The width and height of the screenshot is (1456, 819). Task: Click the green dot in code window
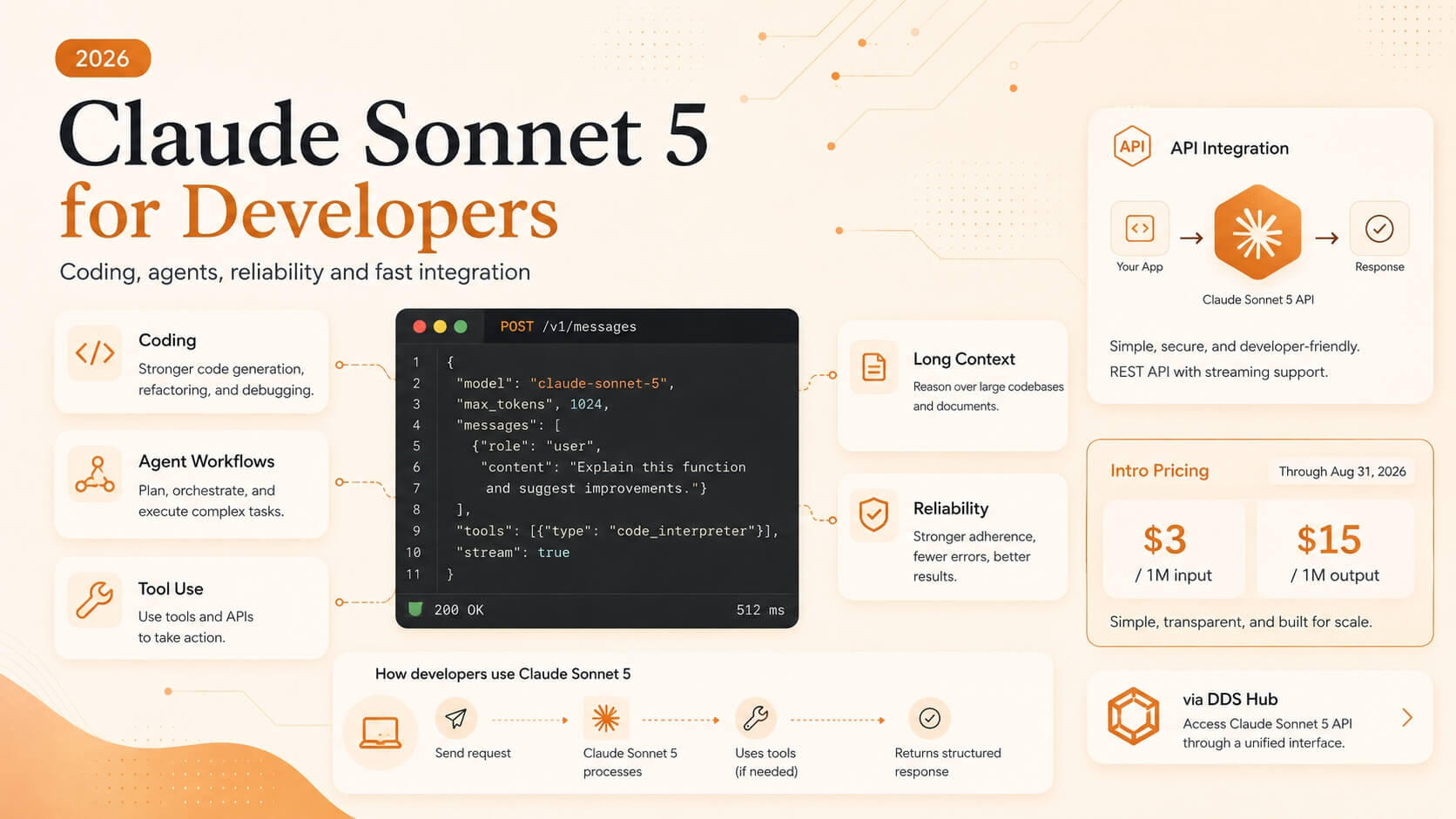click(461, 326)
